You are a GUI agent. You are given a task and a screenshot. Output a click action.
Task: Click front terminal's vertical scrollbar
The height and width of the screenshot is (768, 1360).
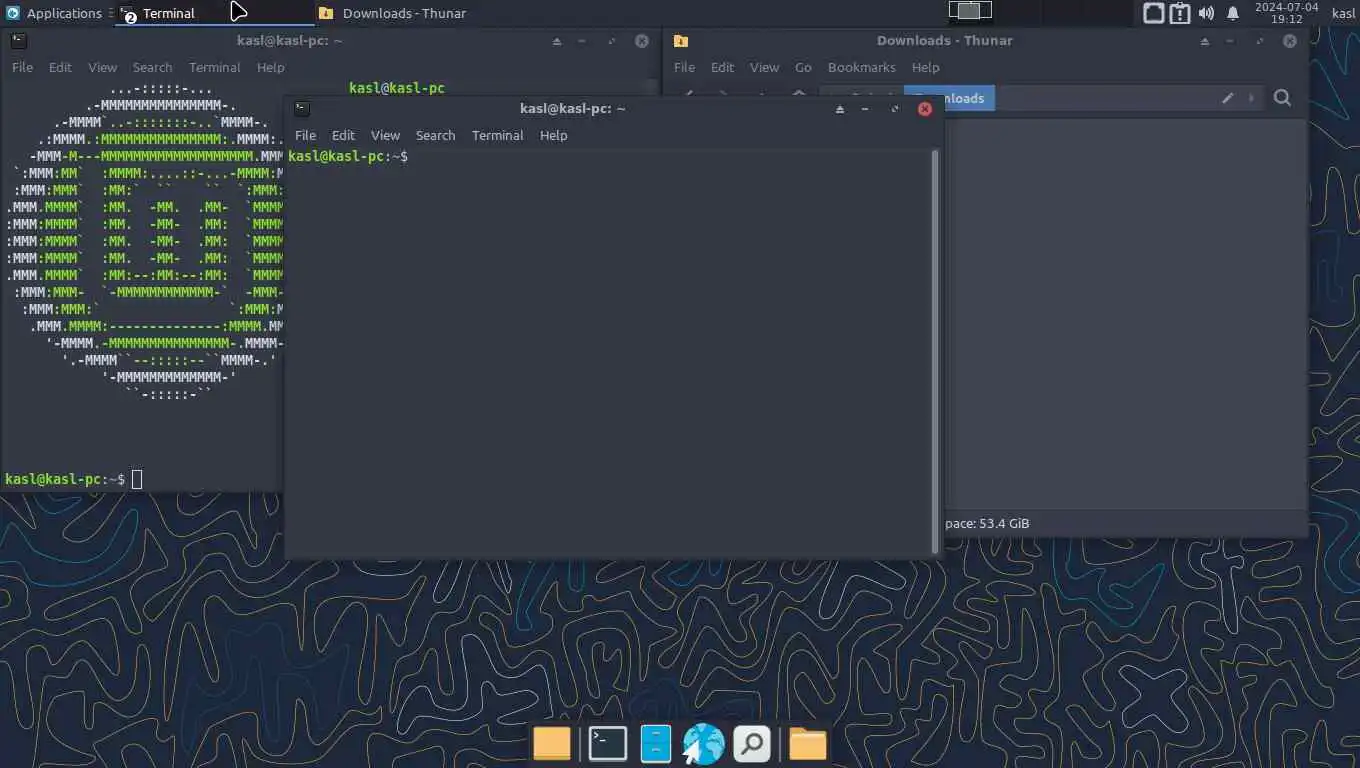(x=935, y=351)
